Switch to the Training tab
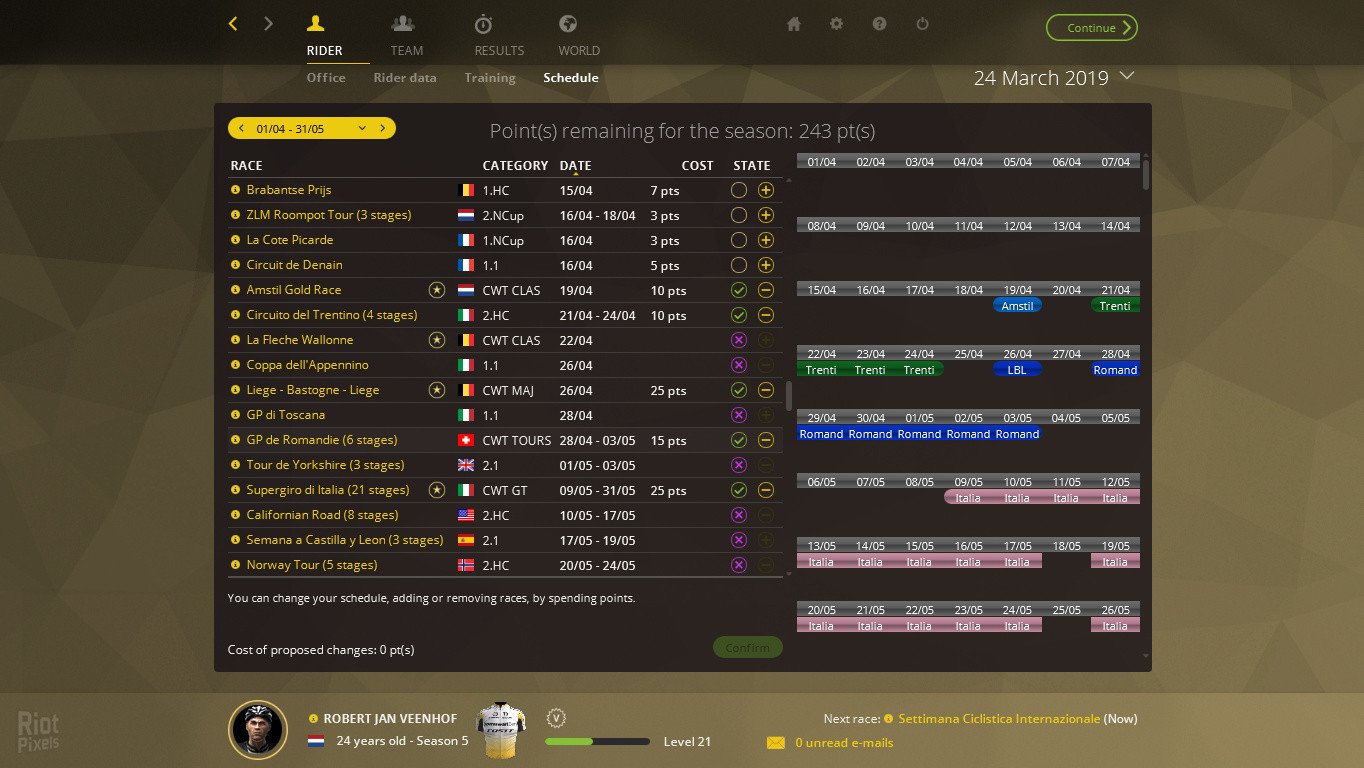This screenshot has height=768, width=1364. pos(490,77)
